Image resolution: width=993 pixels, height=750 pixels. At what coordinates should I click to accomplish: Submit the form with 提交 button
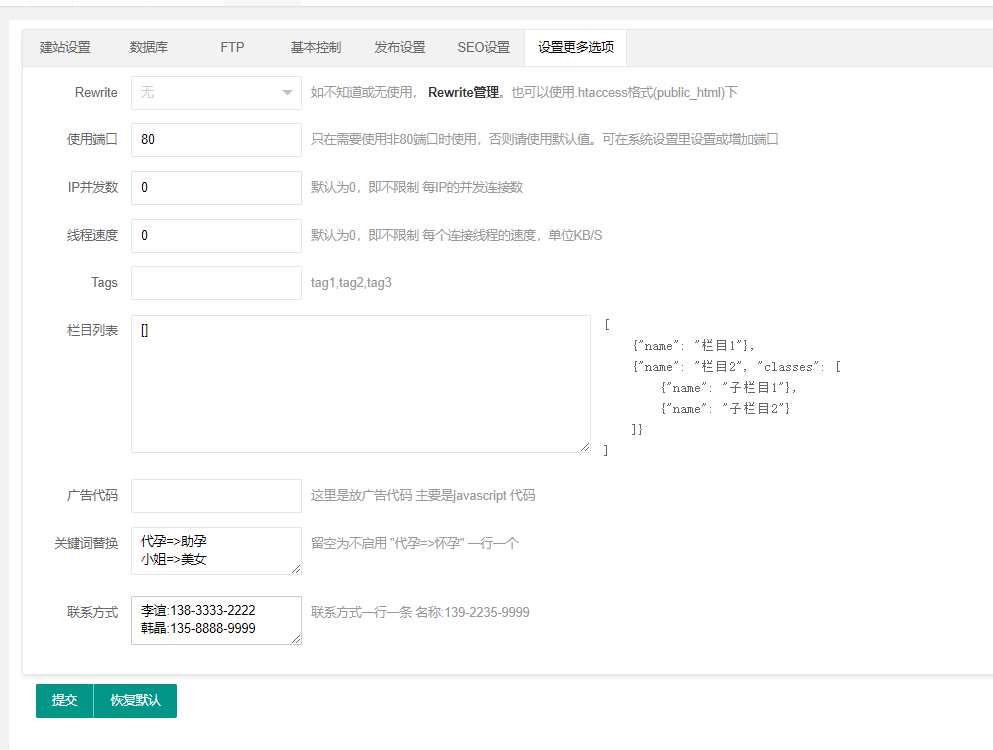[x=65, y=701]
